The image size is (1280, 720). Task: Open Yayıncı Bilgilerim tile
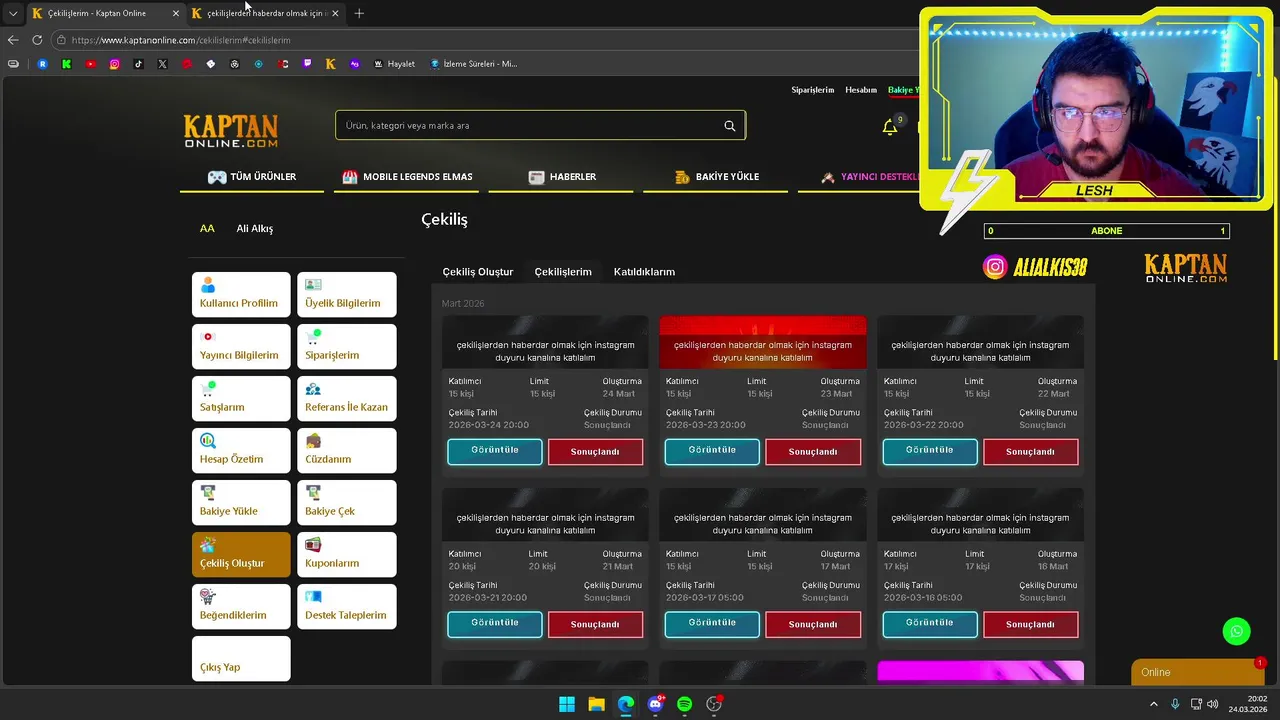click(241, 346)
